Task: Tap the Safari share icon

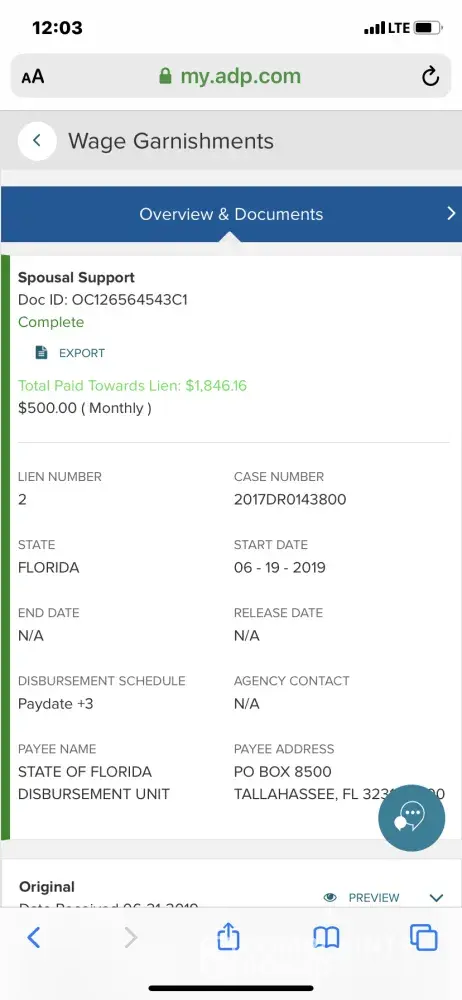Action: (x=228, y=938)
